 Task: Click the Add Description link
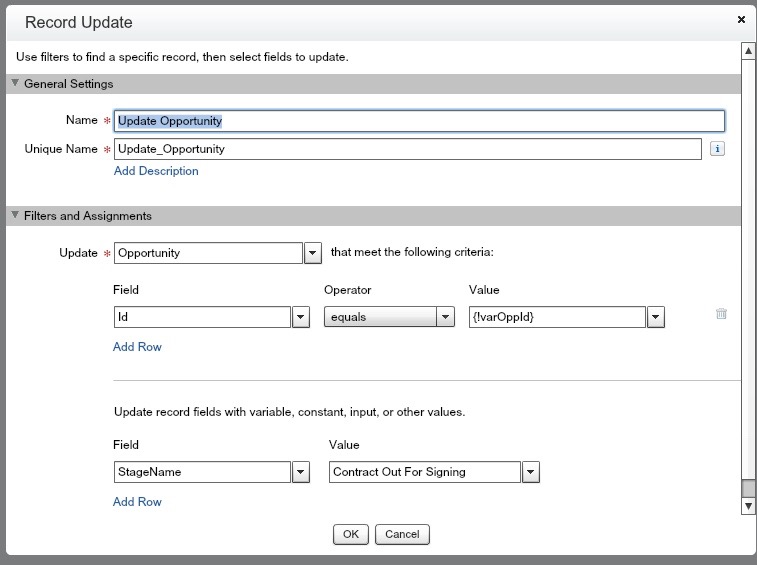tap(156, 171)
